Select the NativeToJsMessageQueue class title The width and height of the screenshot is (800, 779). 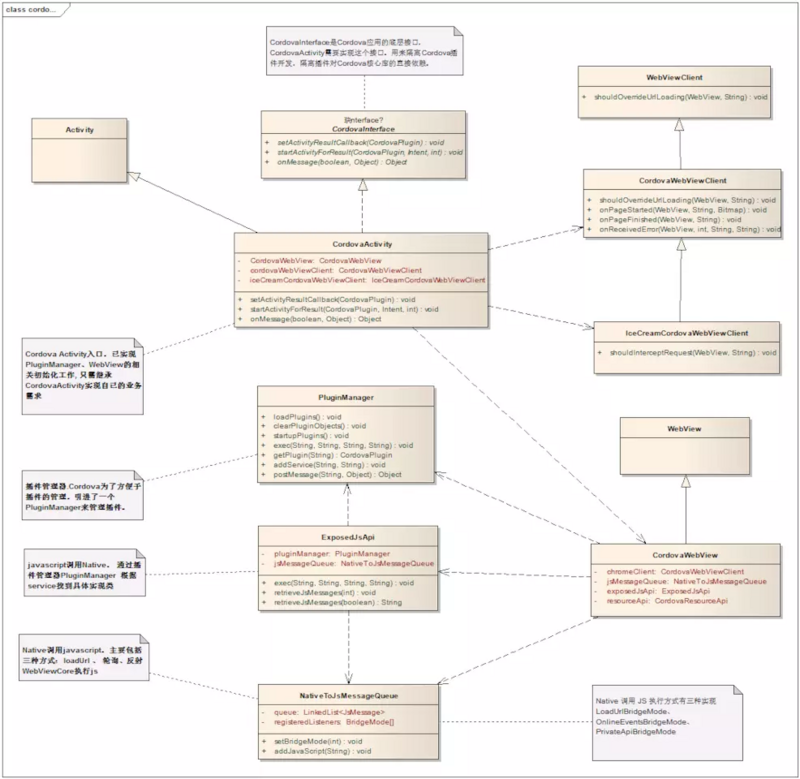tap(348, 696)
